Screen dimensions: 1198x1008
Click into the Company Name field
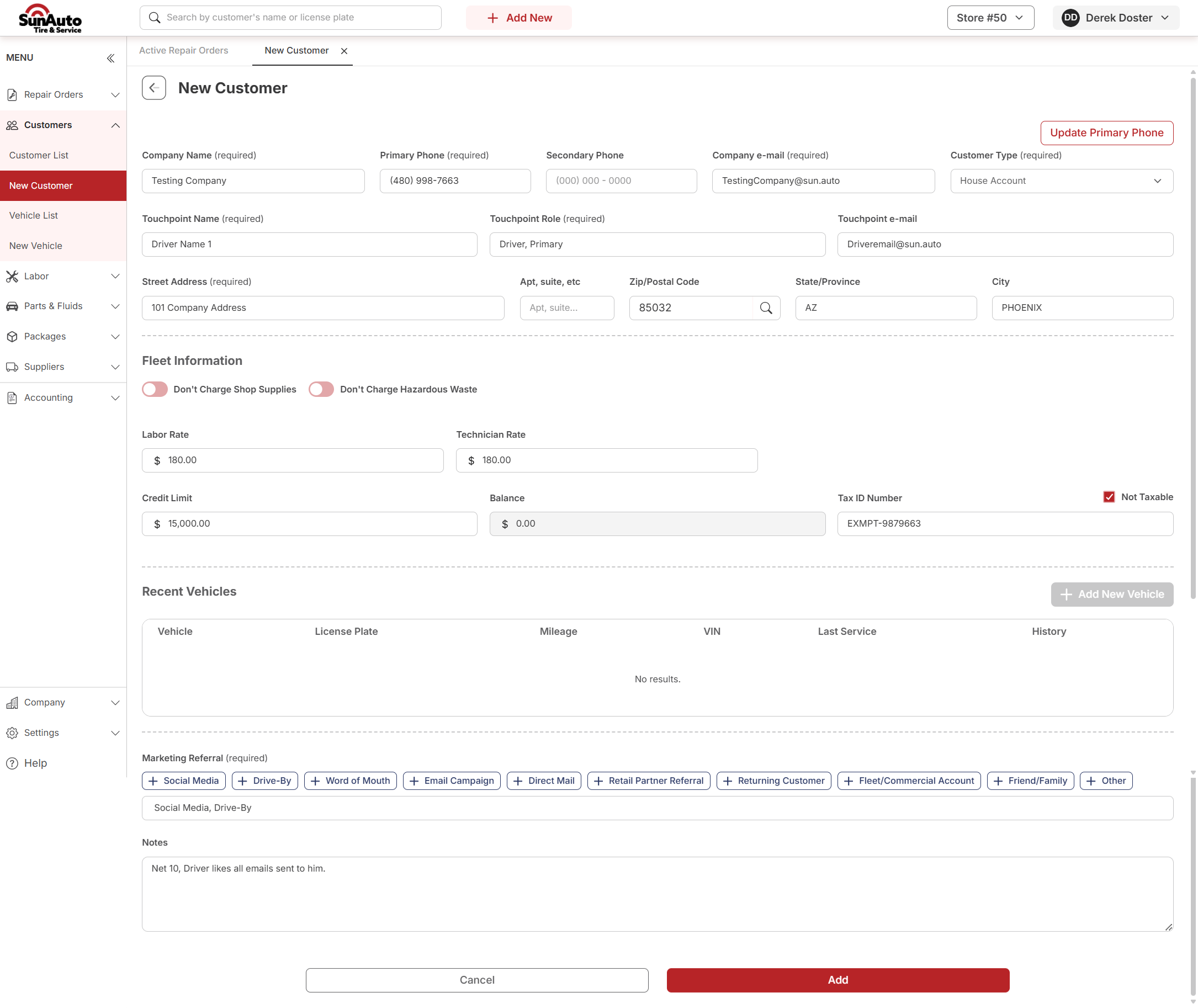[253, 181]
